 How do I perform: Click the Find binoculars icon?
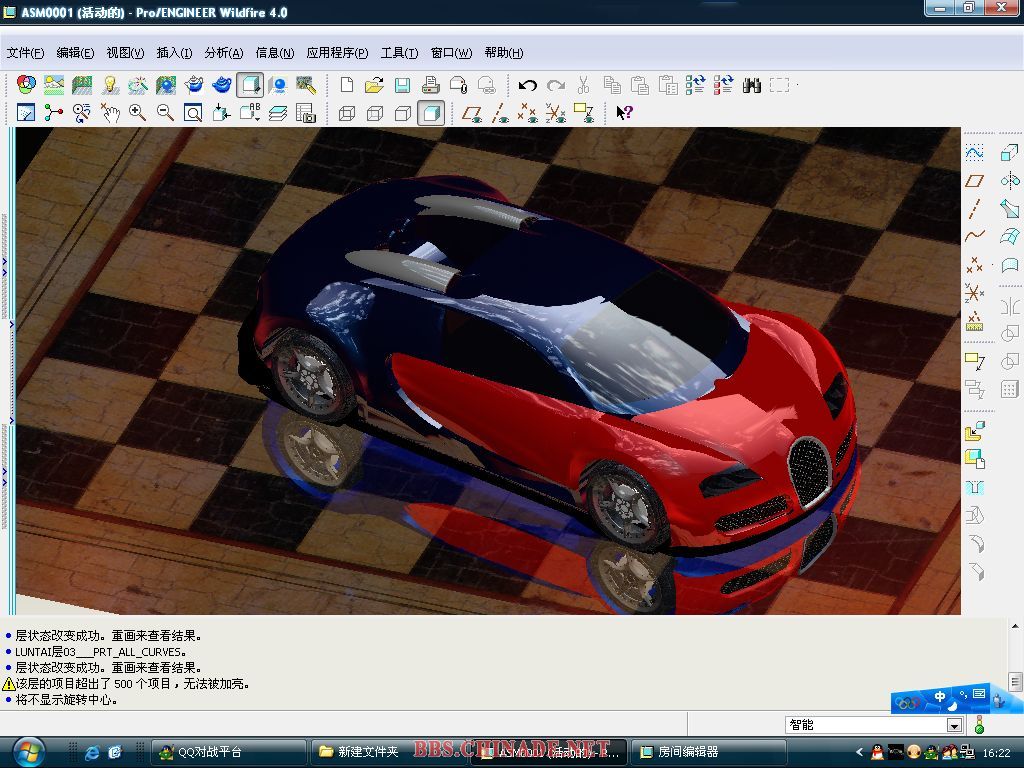click(x=752, y=86)
